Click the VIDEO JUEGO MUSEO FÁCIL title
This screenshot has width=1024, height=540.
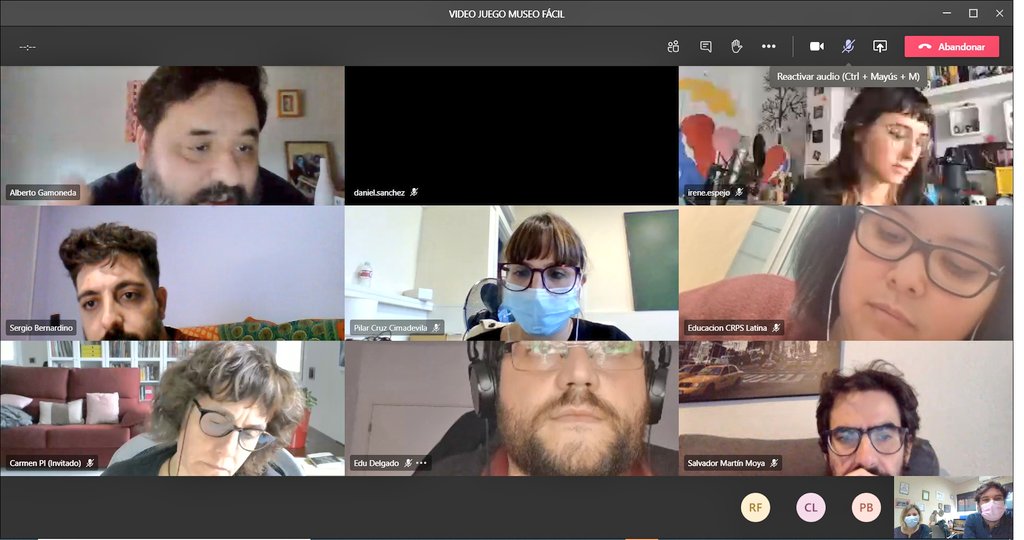click(x=506, y=14)
